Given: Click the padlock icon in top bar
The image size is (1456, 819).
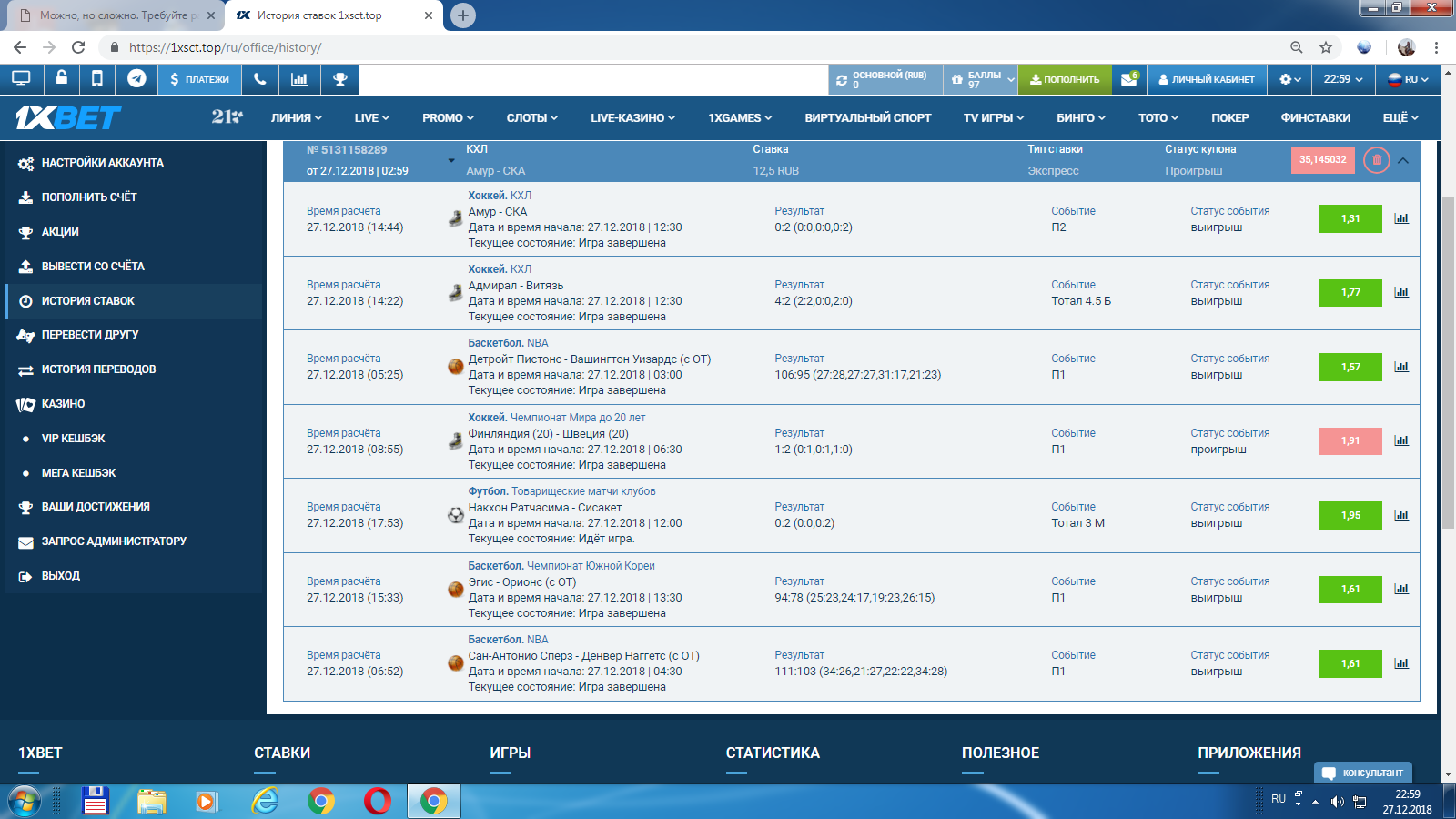Looking at the screenshot, I should (60, 79).
